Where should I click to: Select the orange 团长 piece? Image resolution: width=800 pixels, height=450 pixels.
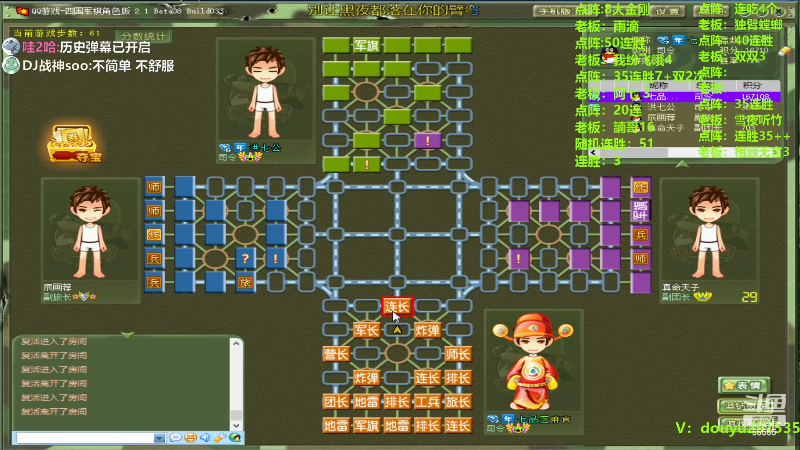[x=336, y=402]
